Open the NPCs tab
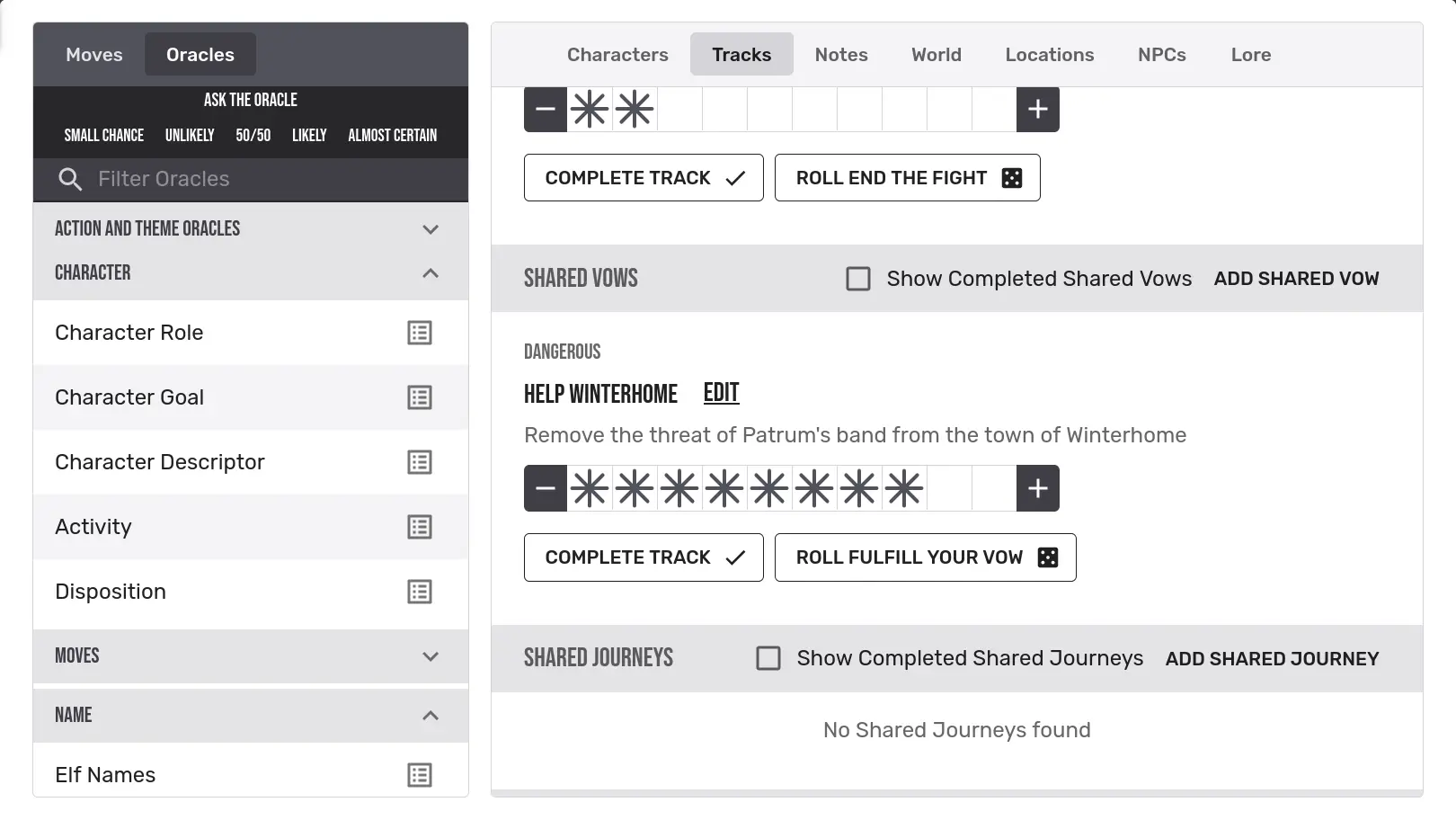The image size is (1456, 820). (x=1161, y=55)
